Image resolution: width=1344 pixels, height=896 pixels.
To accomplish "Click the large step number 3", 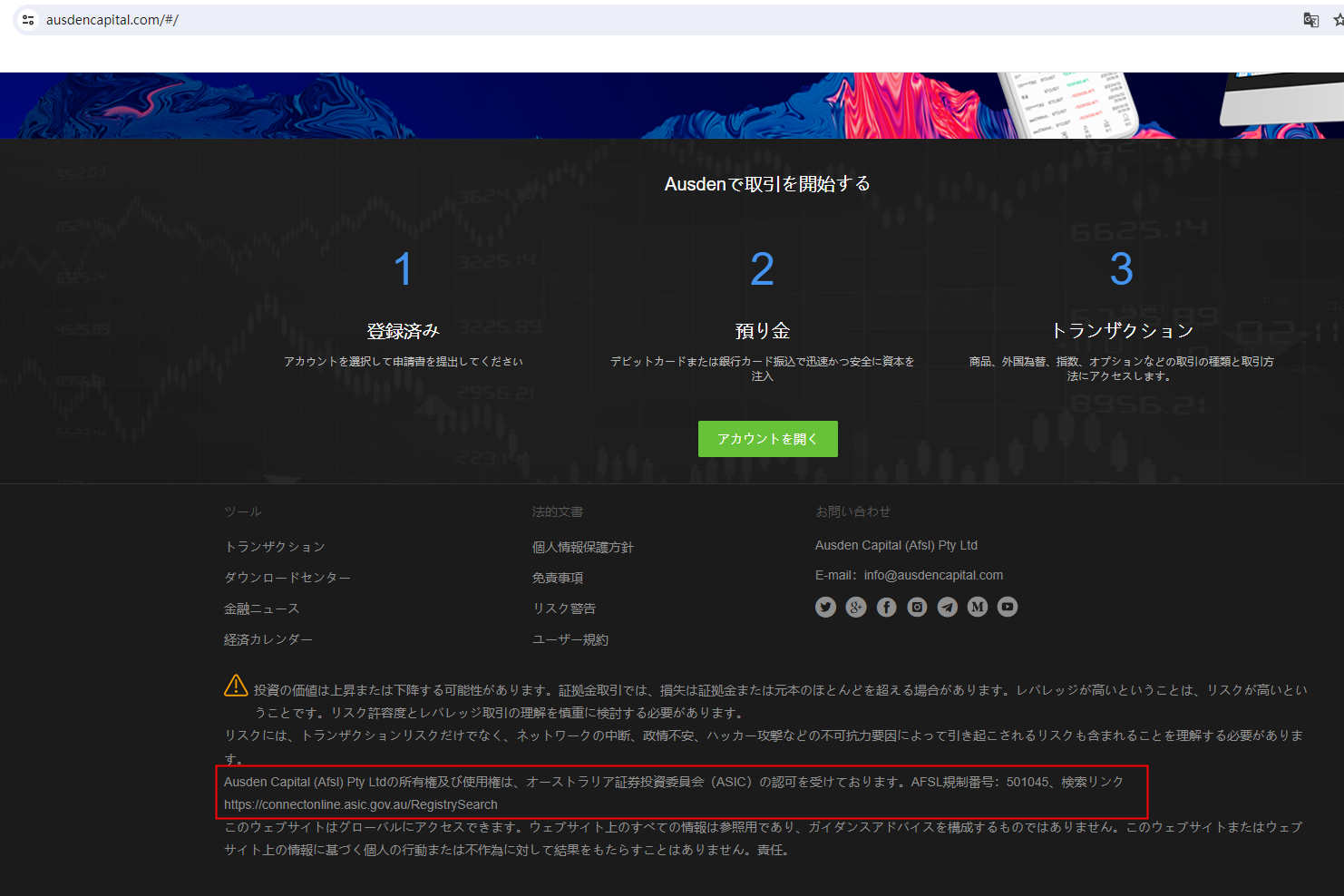I will [1122, 269].
